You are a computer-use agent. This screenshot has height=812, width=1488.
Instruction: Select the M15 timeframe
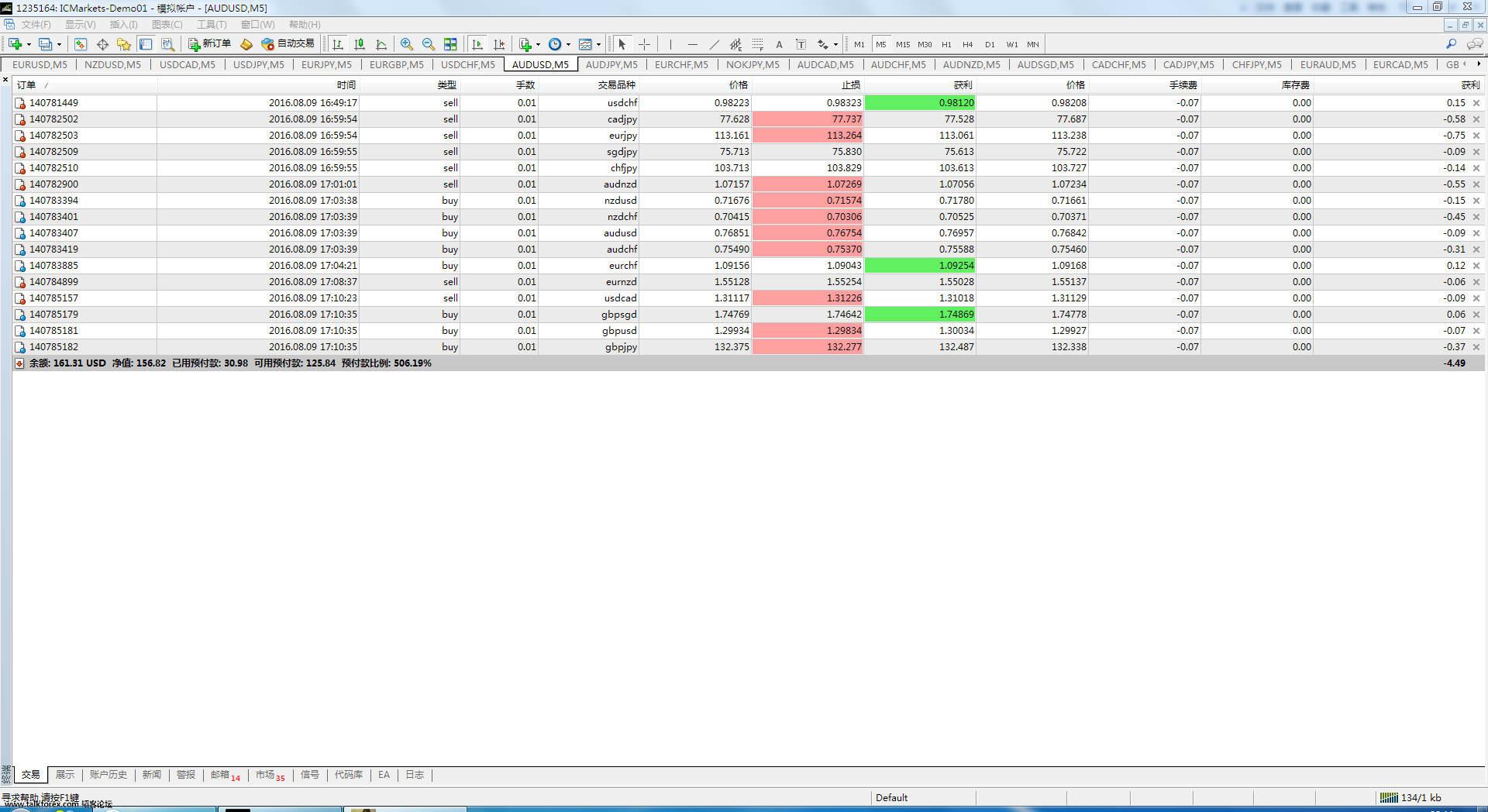click(903, 44)
